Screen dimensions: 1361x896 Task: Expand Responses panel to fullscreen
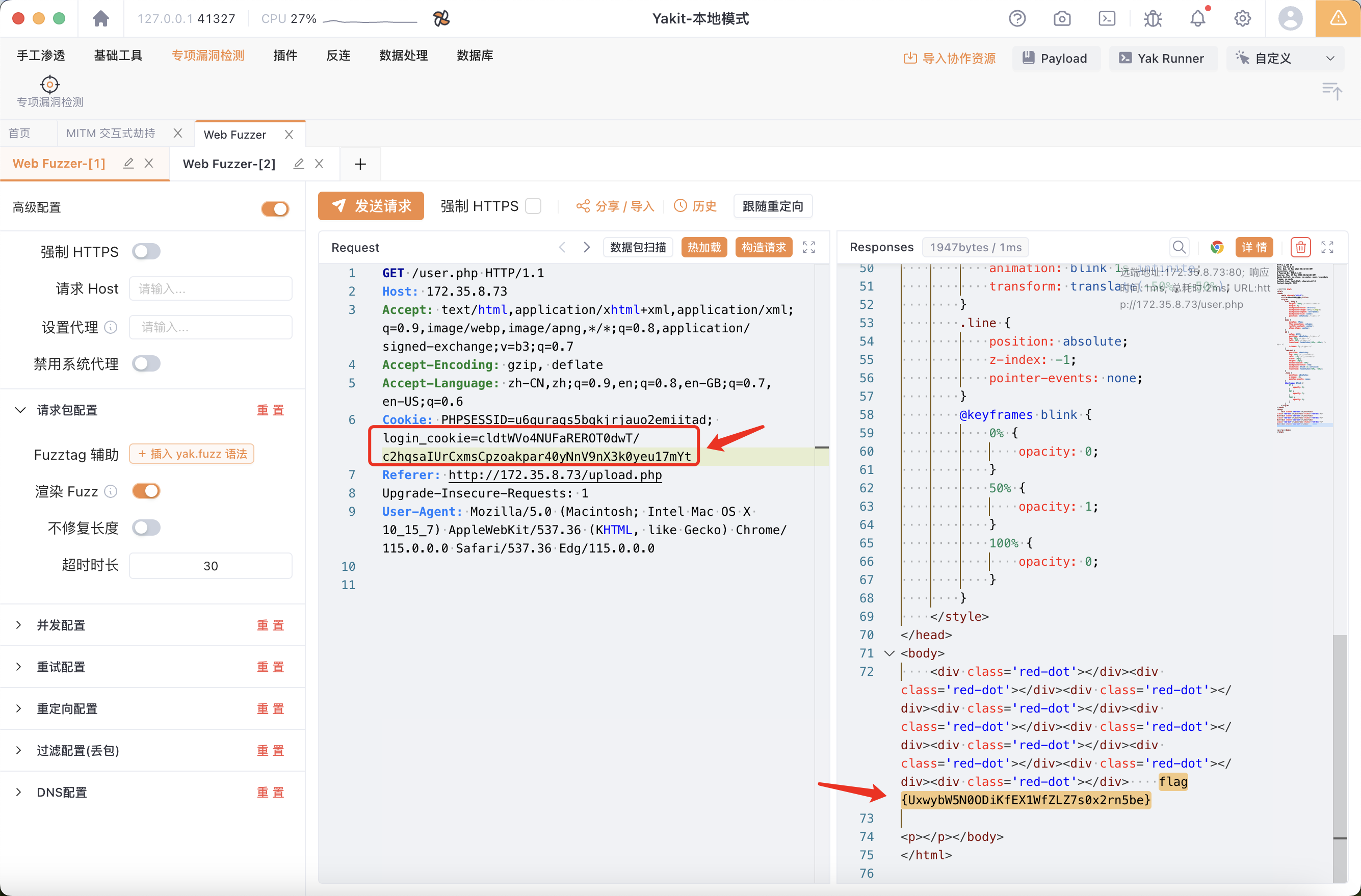click(x=1327, y=247)
